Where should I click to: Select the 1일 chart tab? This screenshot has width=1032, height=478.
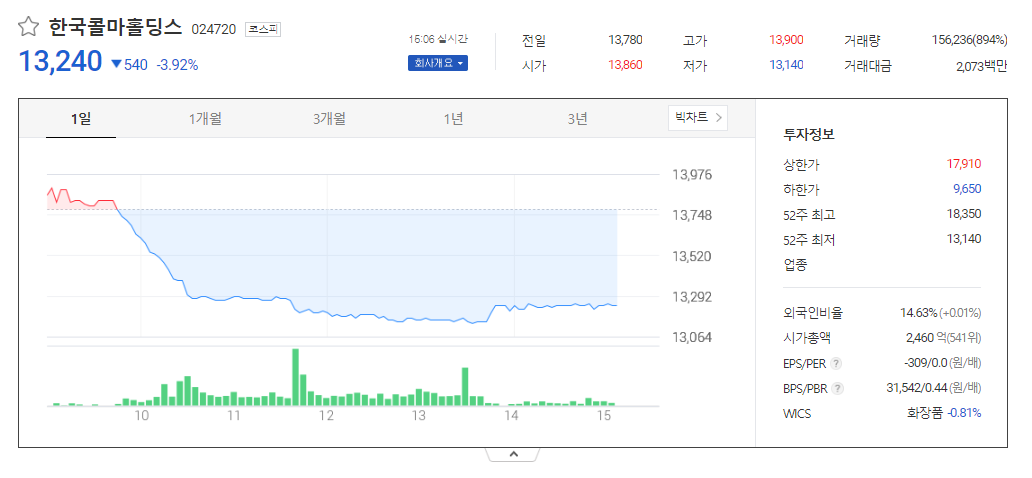click(81, 119)
